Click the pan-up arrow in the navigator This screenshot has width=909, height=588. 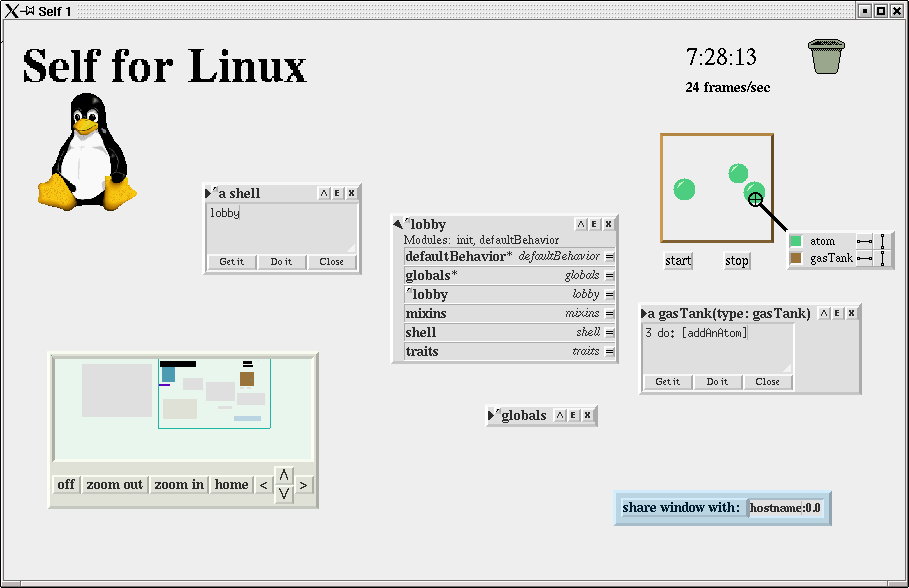pos(284,475)
